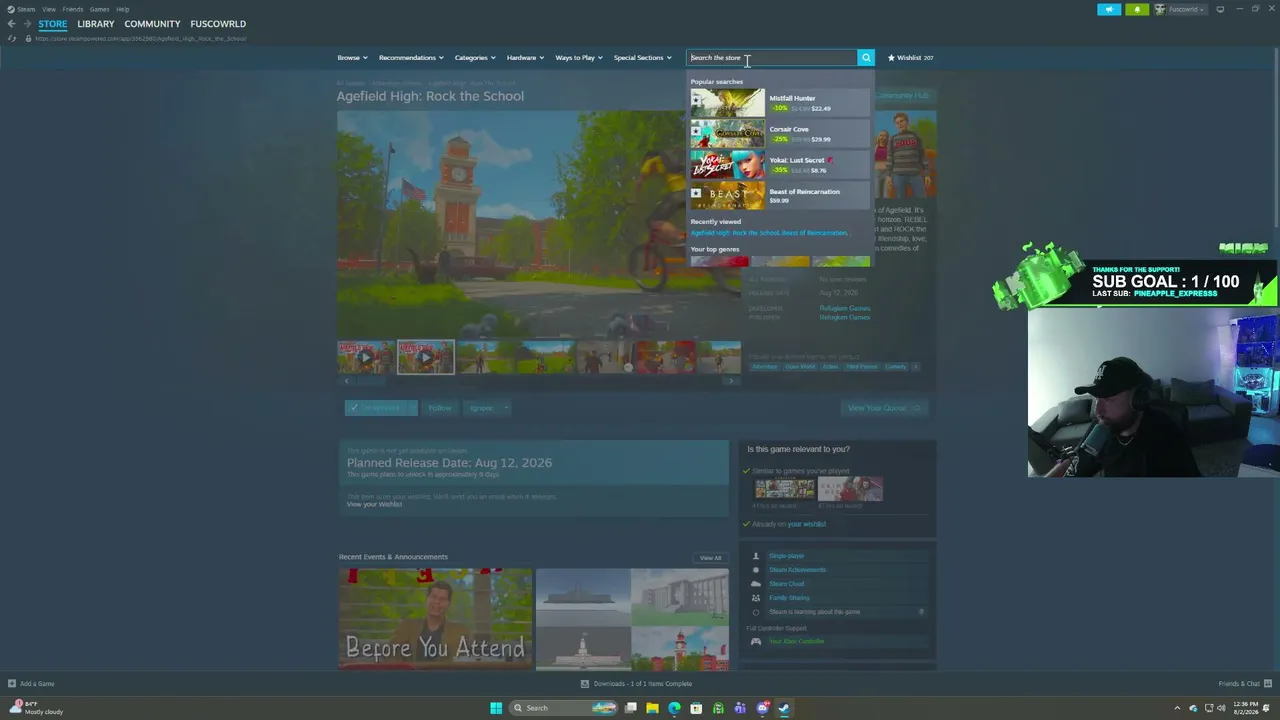Click the Steam Cloud feature icon
Viewport: 1280px width, 720px height.
pos(756,584)
